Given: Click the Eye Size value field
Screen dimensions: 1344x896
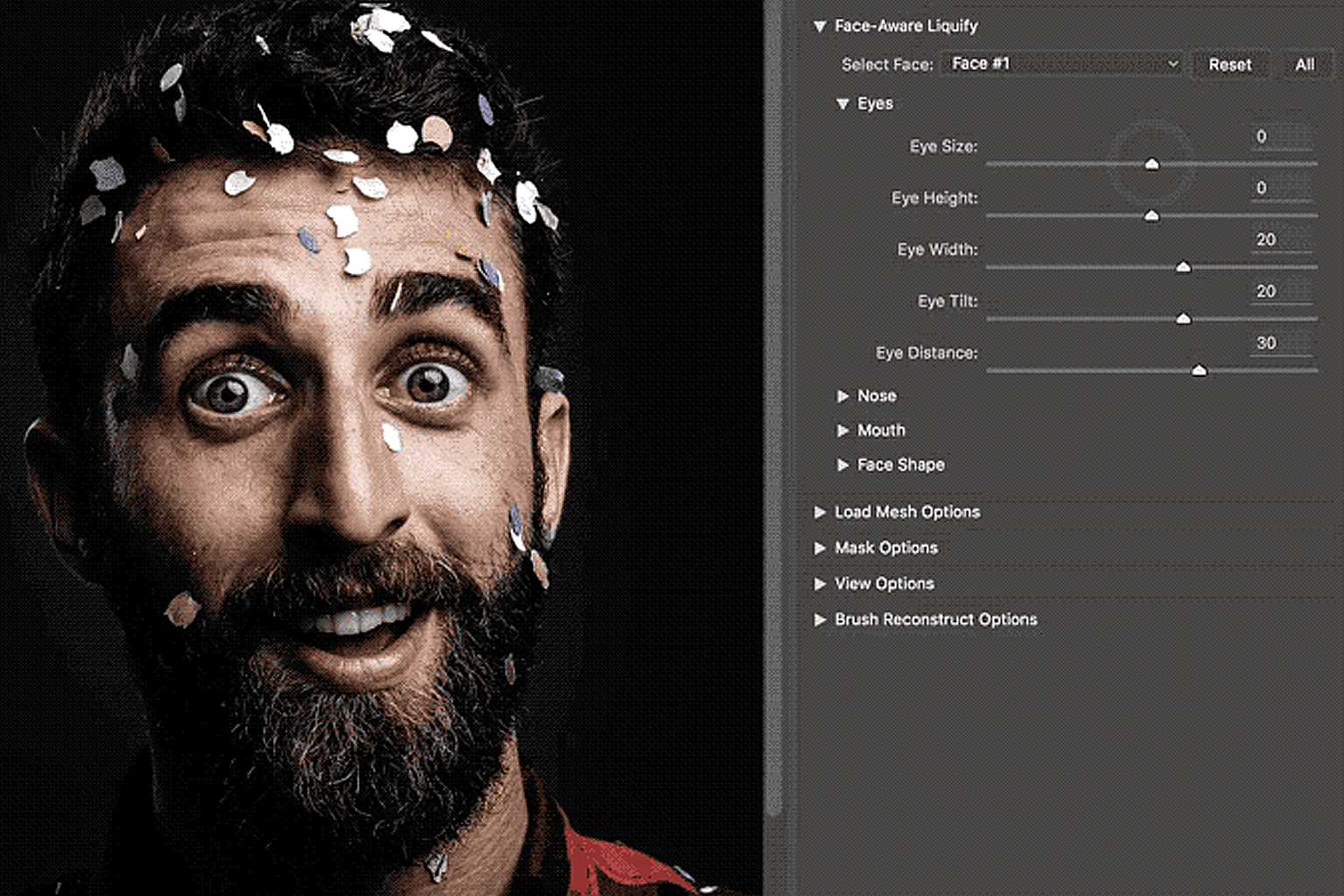Looking at the screenshot, I should 1281,137.
